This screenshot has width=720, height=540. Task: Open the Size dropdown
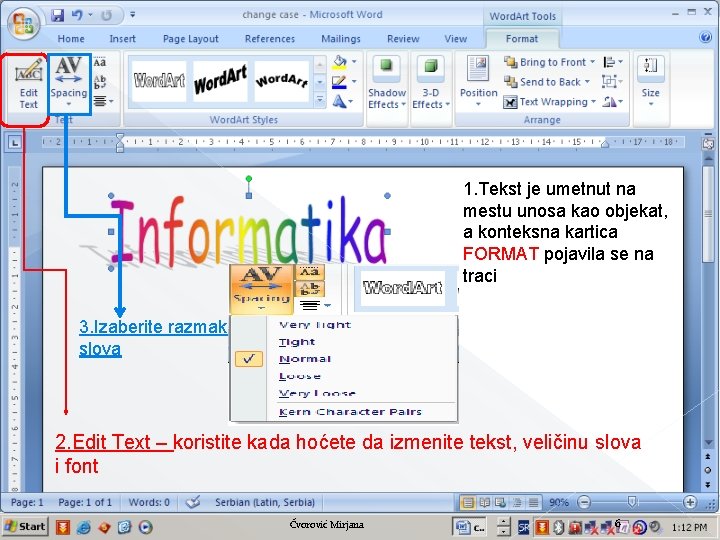click(651, 83)
